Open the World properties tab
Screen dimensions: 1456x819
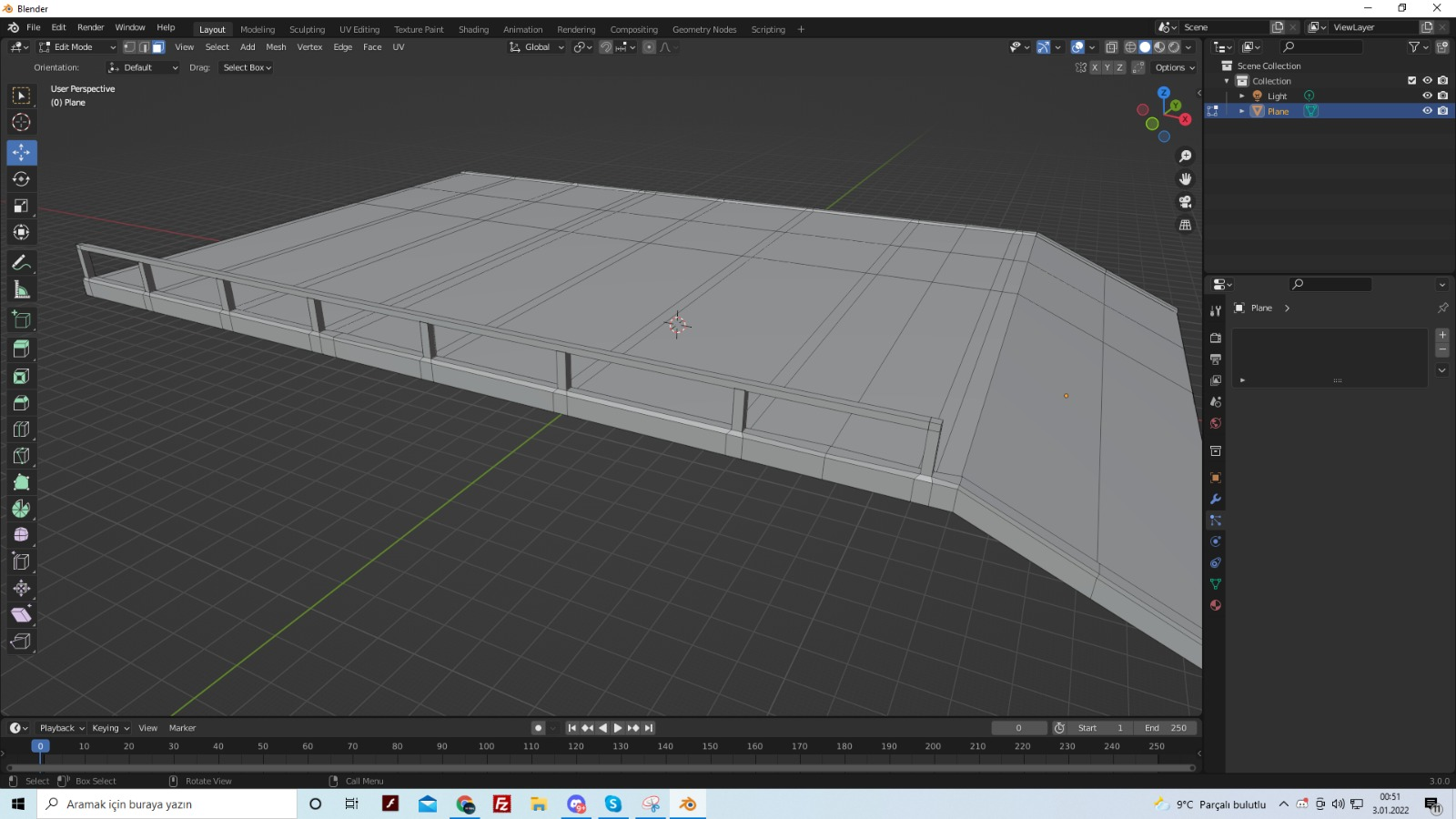click(x=1215, y=423)
